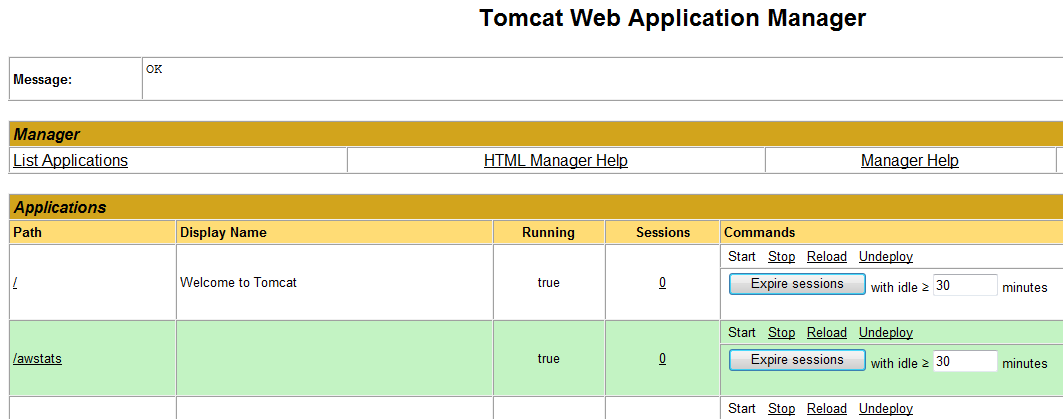Click the sessions count 0 for /awstats

click(662, 359)
